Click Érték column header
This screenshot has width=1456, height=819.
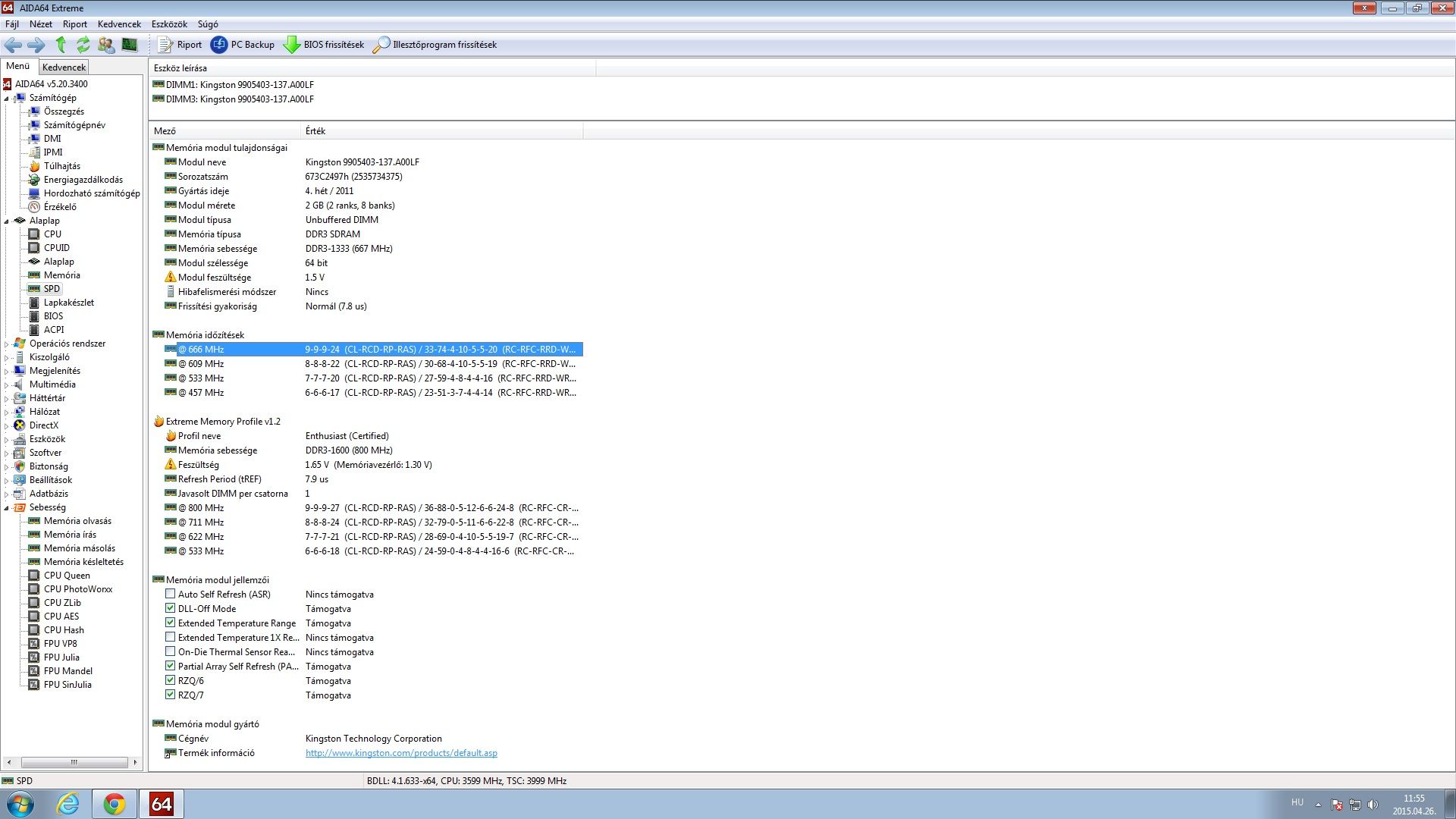click(x=442, y=131)
